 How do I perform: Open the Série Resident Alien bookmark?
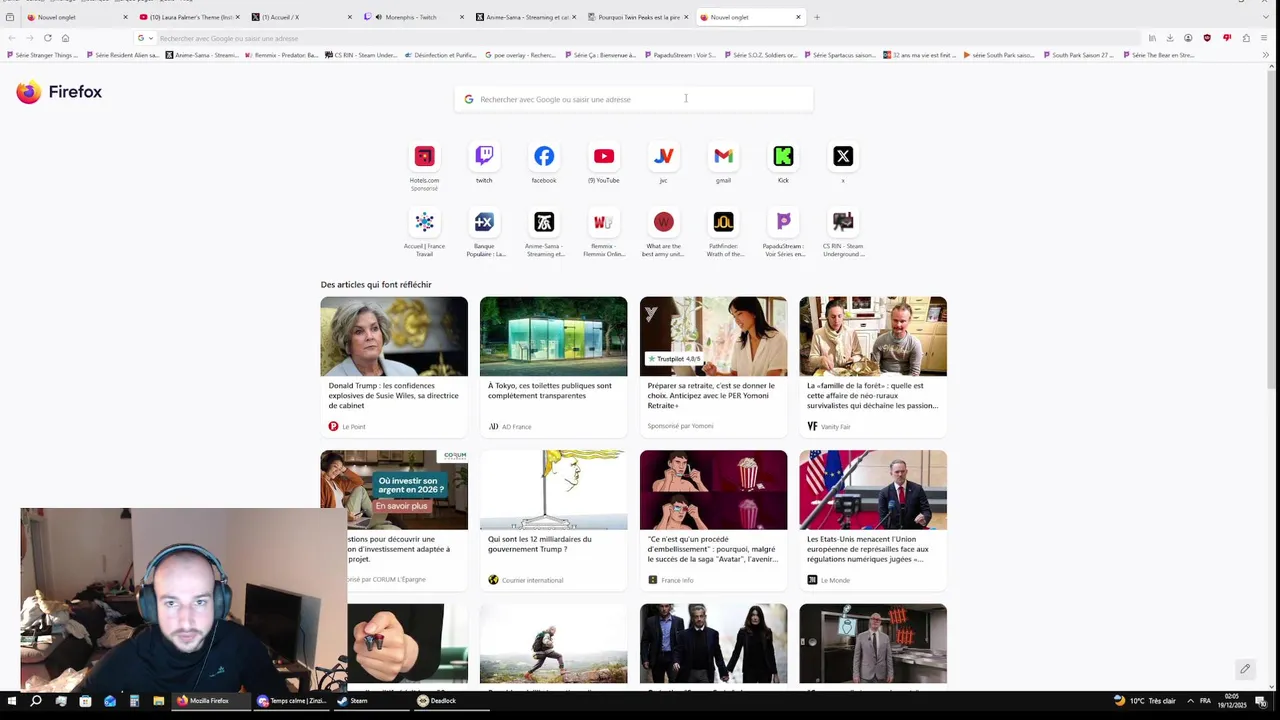click(x=122, y=55)
